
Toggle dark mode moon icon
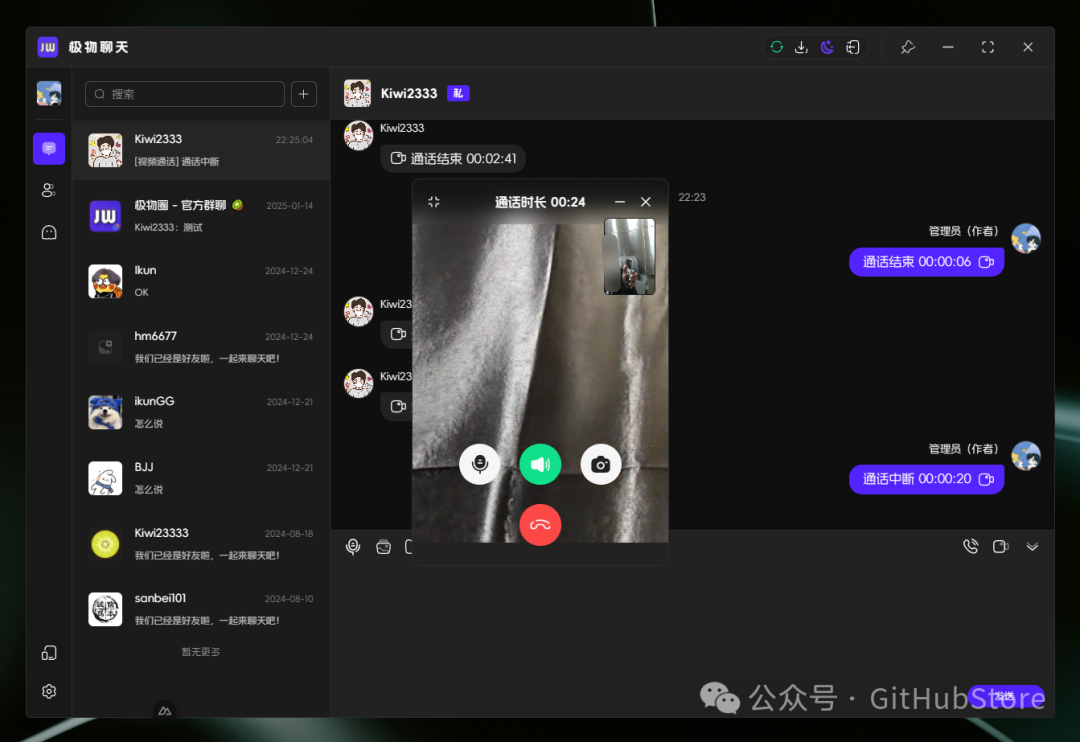pos(827,47)
